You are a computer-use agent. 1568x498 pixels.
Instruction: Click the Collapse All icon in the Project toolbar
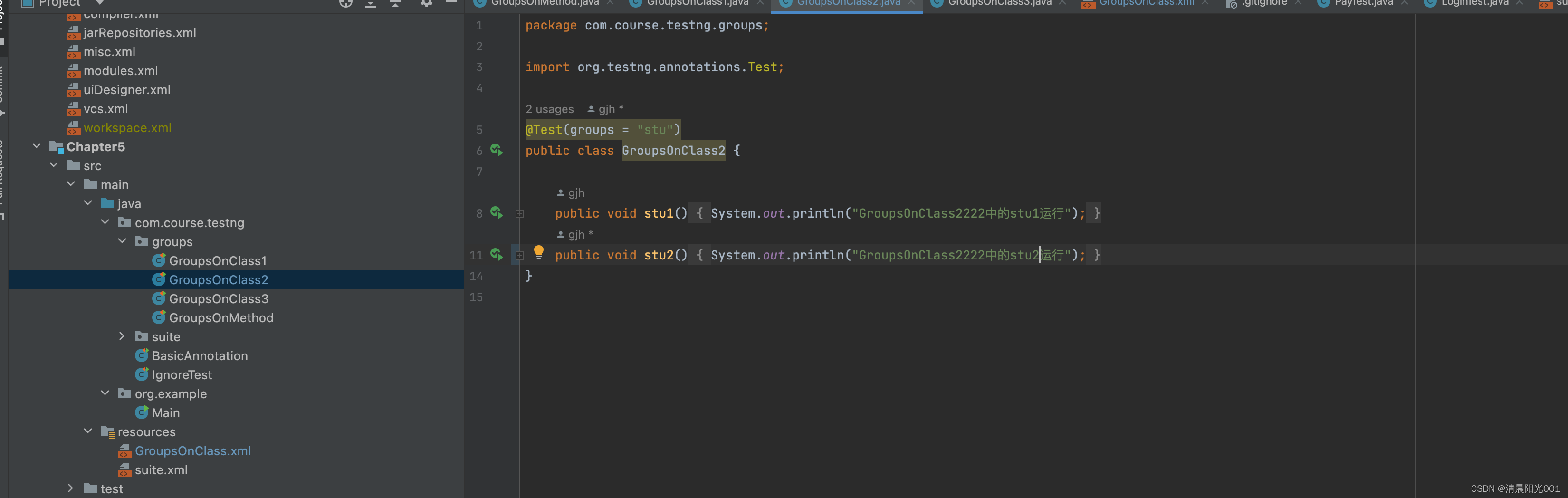pyautogui.click(x=395, y=3)
